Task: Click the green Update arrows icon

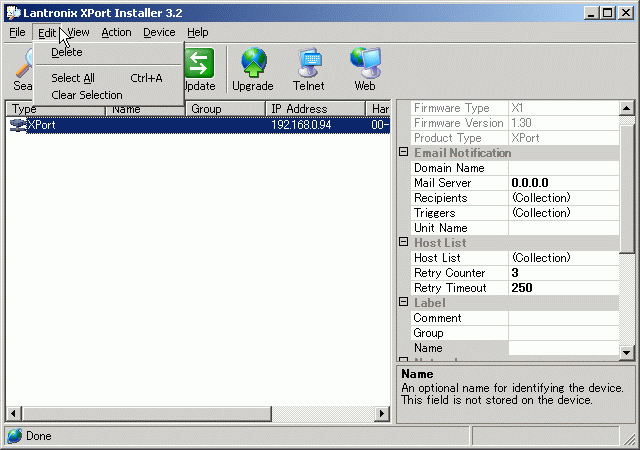Action: click(x=200, y=63)
